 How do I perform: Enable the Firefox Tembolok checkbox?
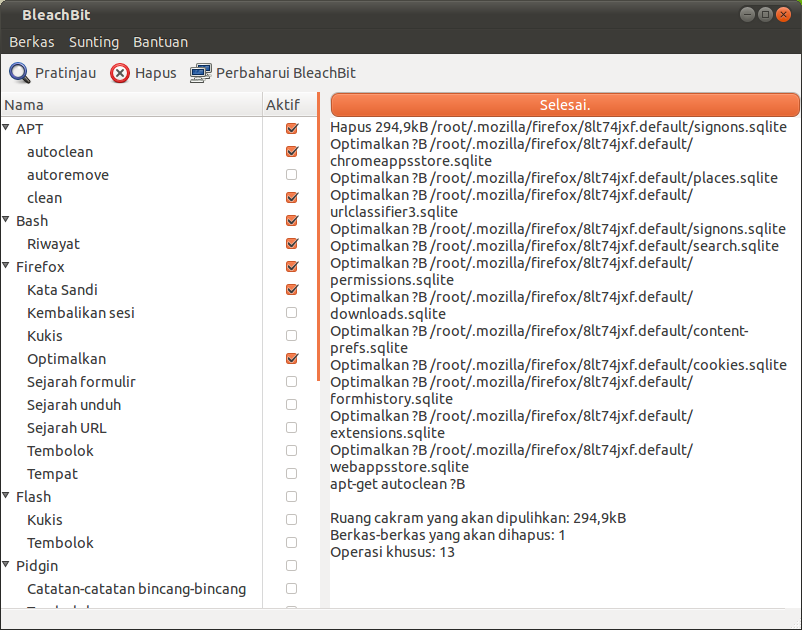click(292, 451)
